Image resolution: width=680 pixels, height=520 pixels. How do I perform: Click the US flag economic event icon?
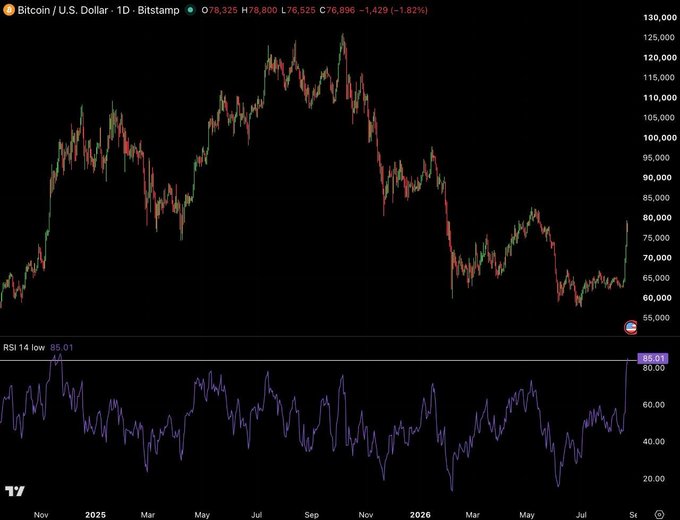pos(631,327)
